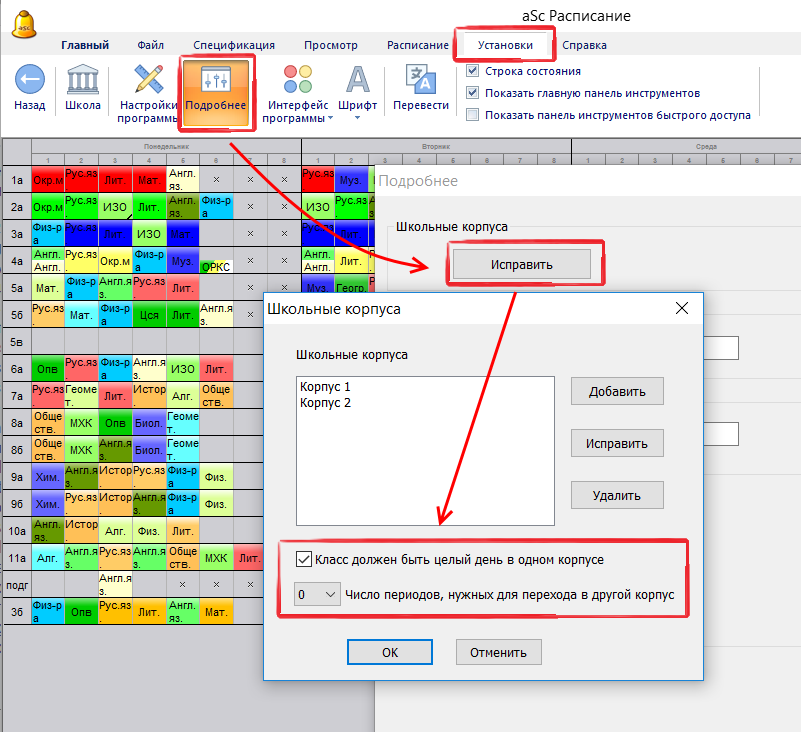The height and width of the screenshot is (732, 801).
Task: Open the Спецификация ribbon tab
Action: [234, 45]
